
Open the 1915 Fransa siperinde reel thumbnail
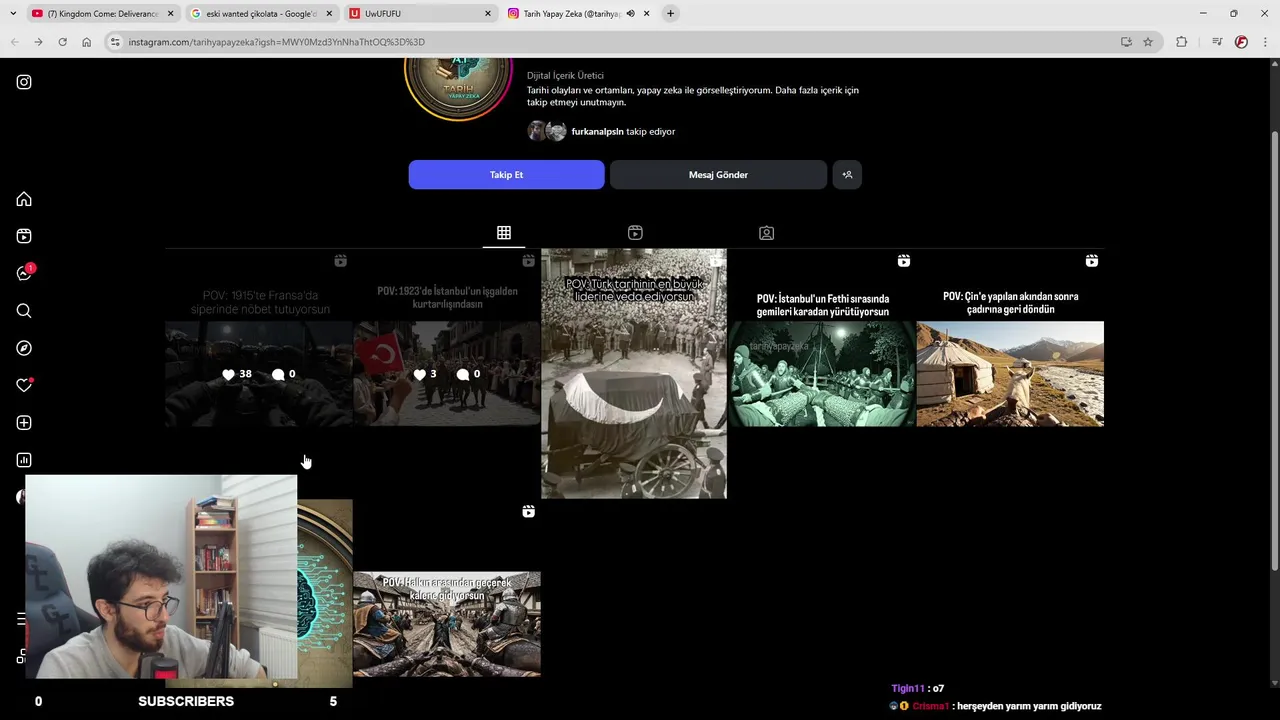tap(259, 373)
